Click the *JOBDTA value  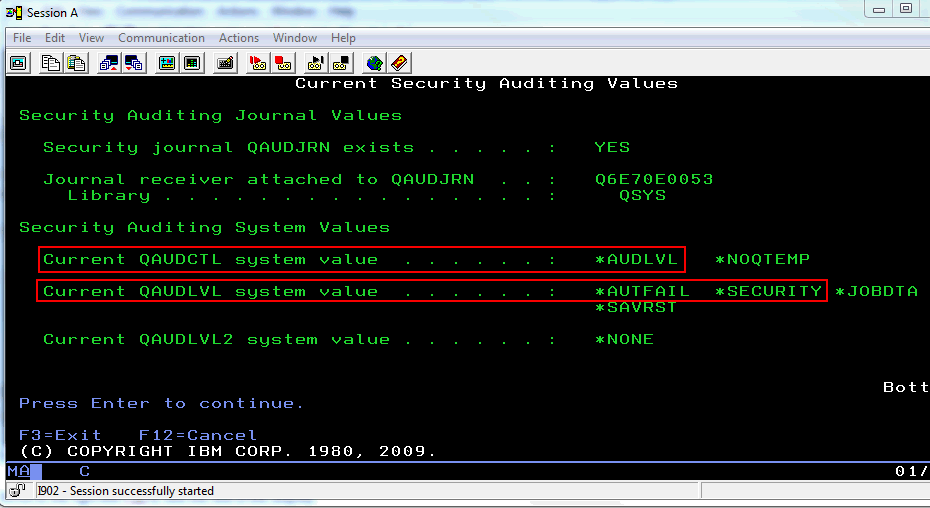876,291
